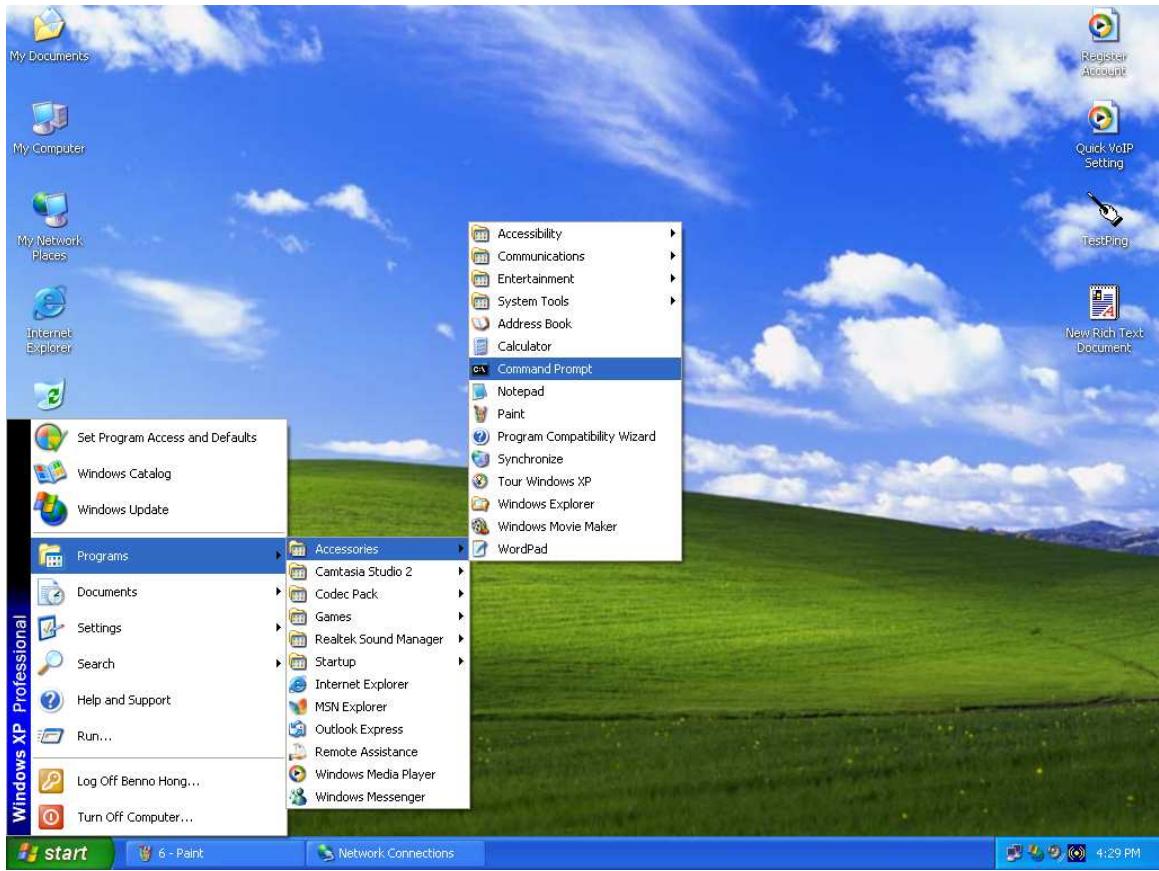The image size is (1159, 871).
Task: Click the Help and Support icon
Action: point(50,699)
